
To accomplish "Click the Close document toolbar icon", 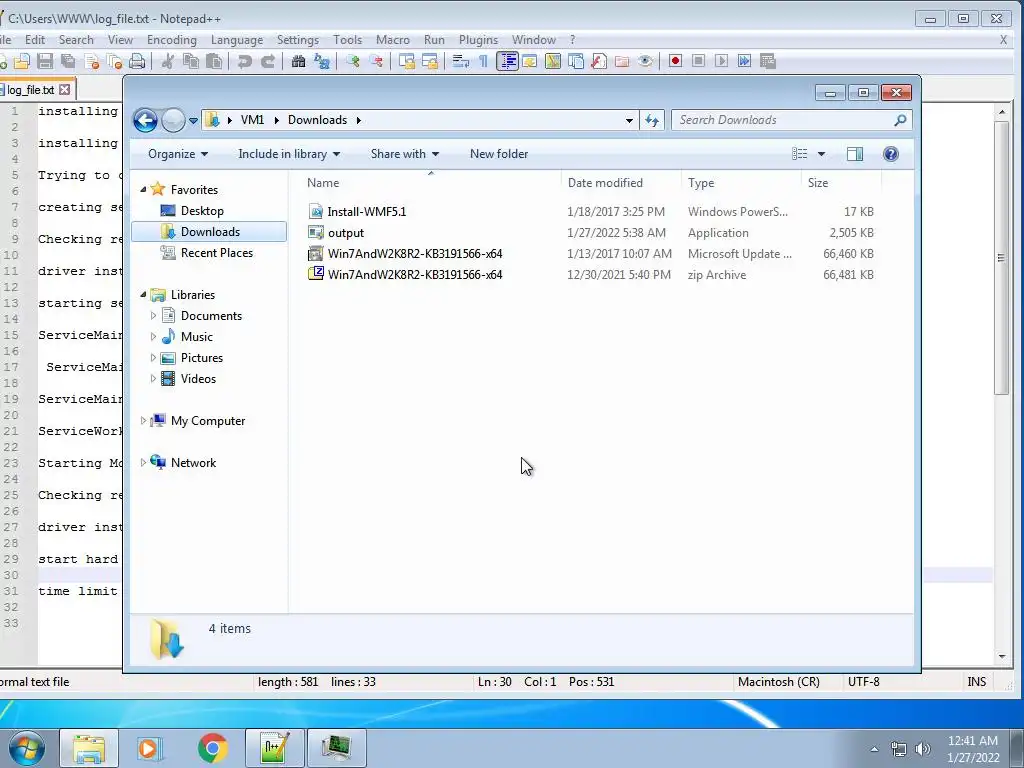I will pos(91,61).
